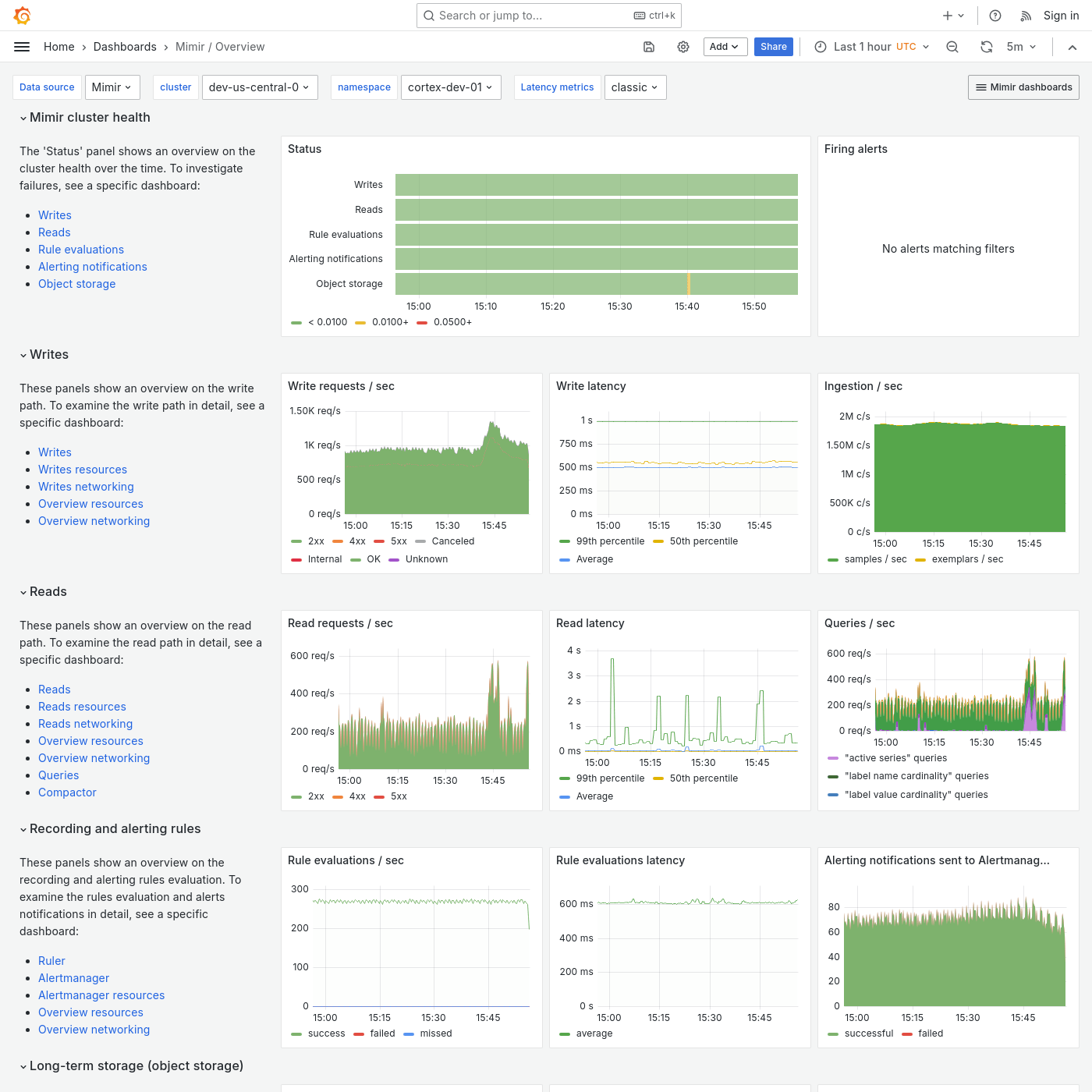The image size is (1092, 1092).
Task: Open the Latency metrics dropdown showing classic
Action: [x=635, y=87]
